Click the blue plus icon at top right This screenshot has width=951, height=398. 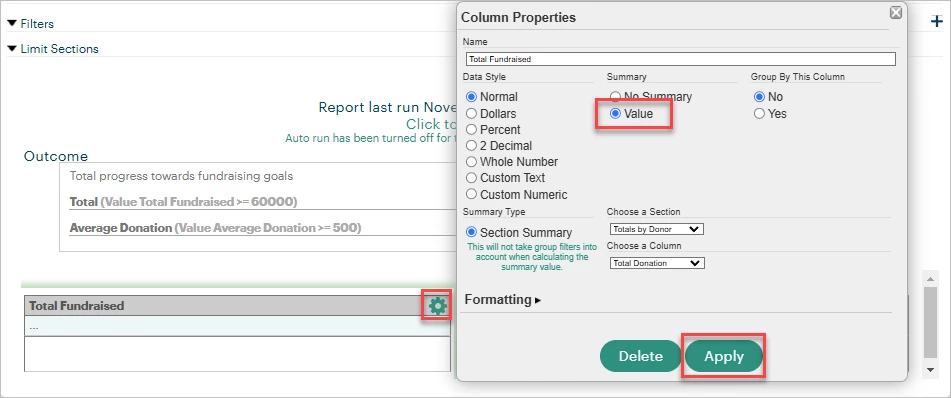pos(937,21)
